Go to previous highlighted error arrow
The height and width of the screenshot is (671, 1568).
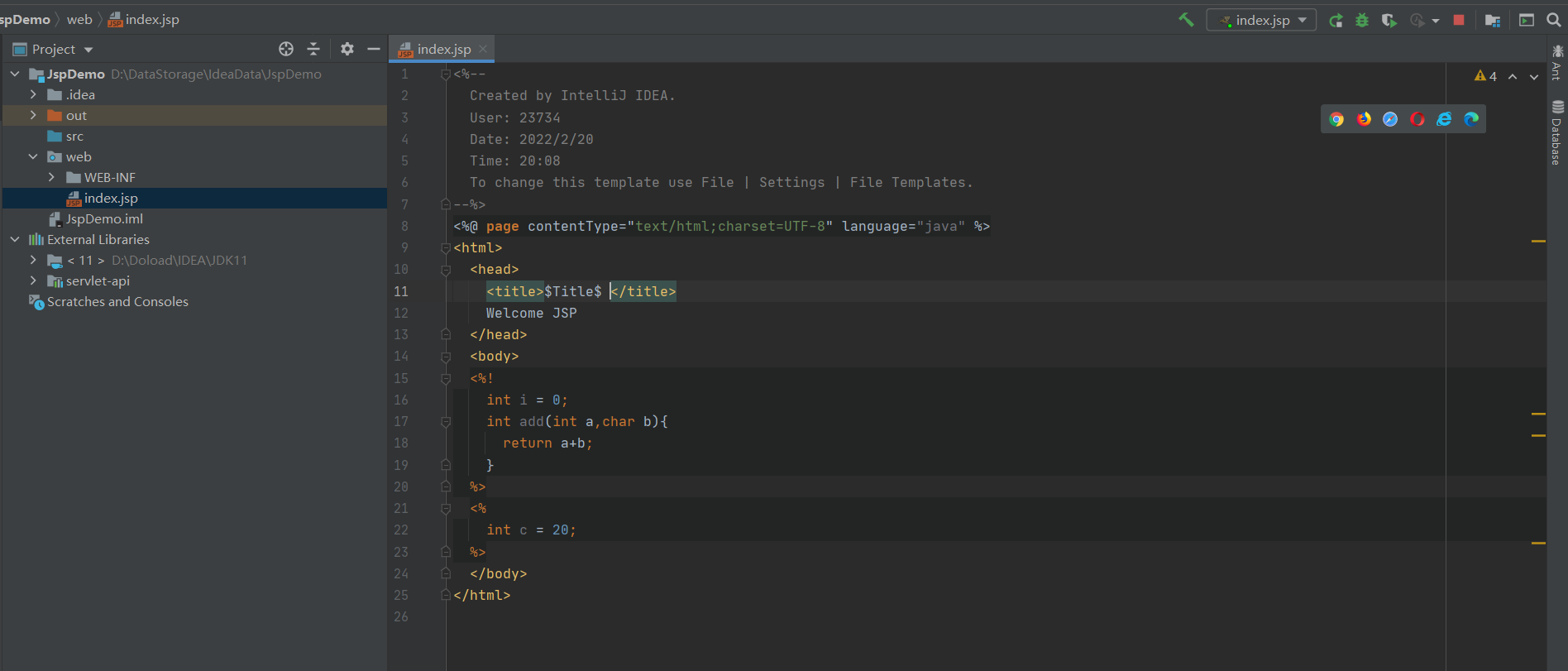[x=1513, y=76]
